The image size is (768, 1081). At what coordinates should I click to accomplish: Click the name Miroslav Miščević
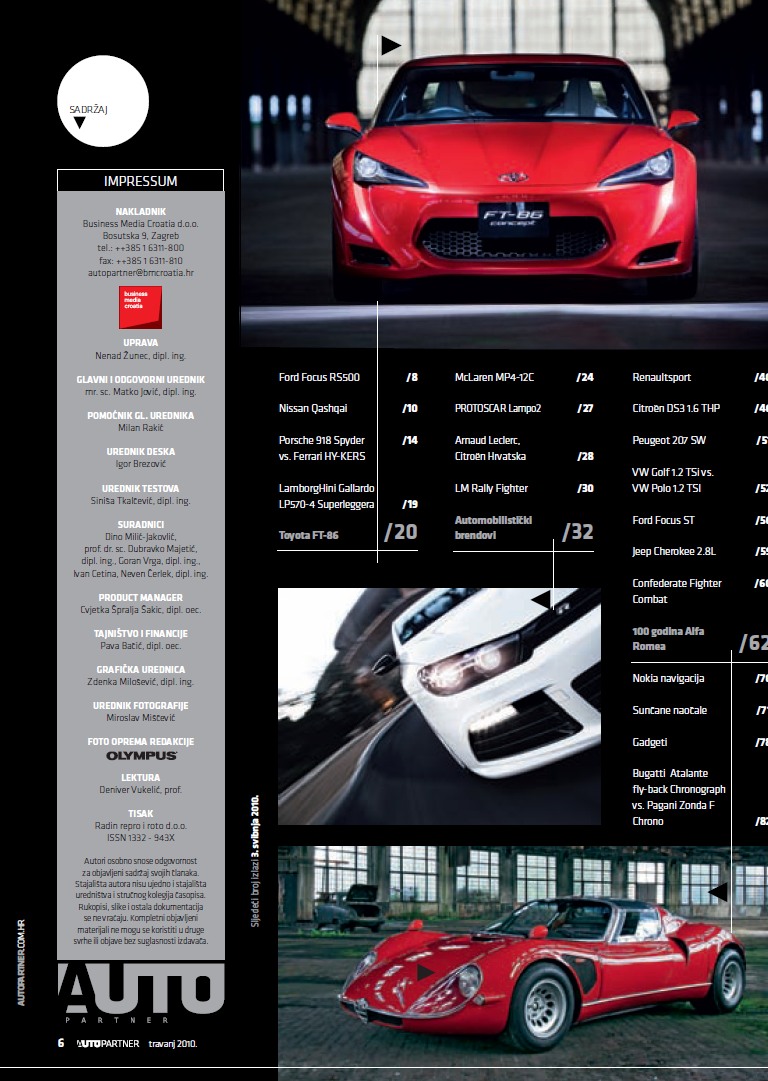(x=141, y=718)
